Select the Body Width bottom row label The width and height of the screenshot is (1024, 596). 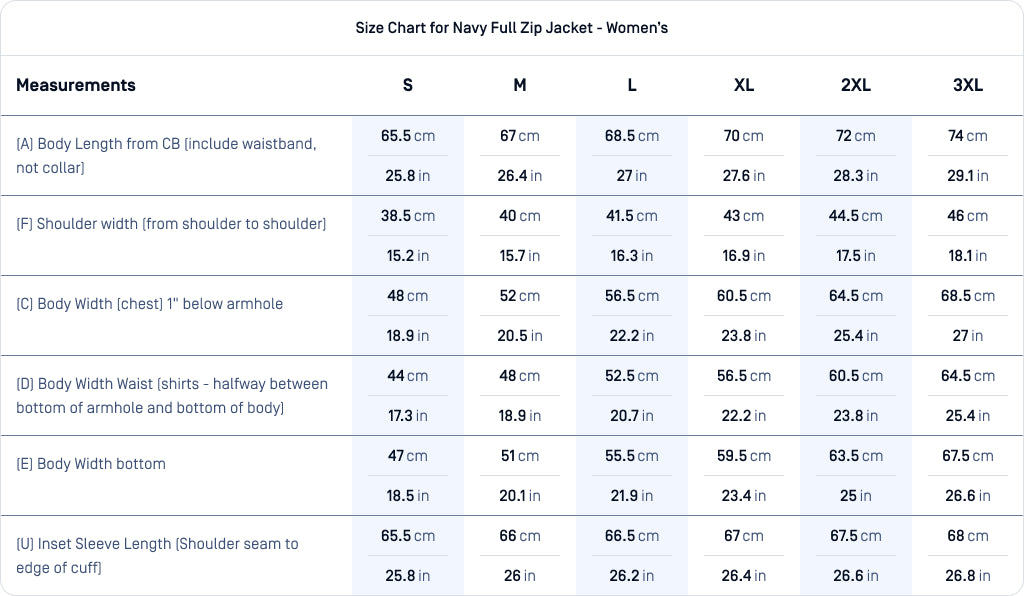click(x=91, y=464)
